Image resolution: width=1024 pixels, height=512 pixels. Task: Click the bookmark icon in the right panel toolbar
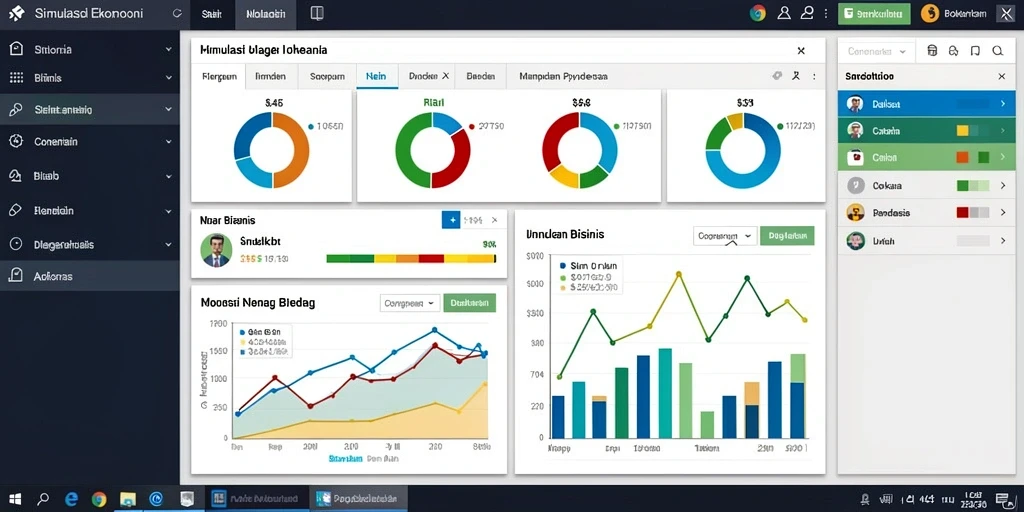click(x=975, y=51)
